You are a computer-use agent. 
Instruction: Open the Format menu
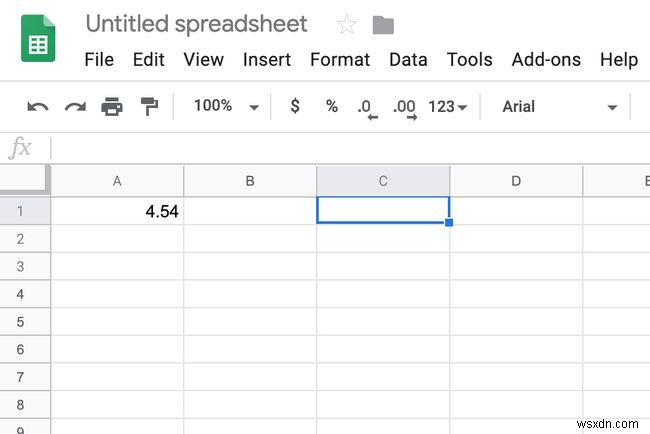(x=340, y=59)
